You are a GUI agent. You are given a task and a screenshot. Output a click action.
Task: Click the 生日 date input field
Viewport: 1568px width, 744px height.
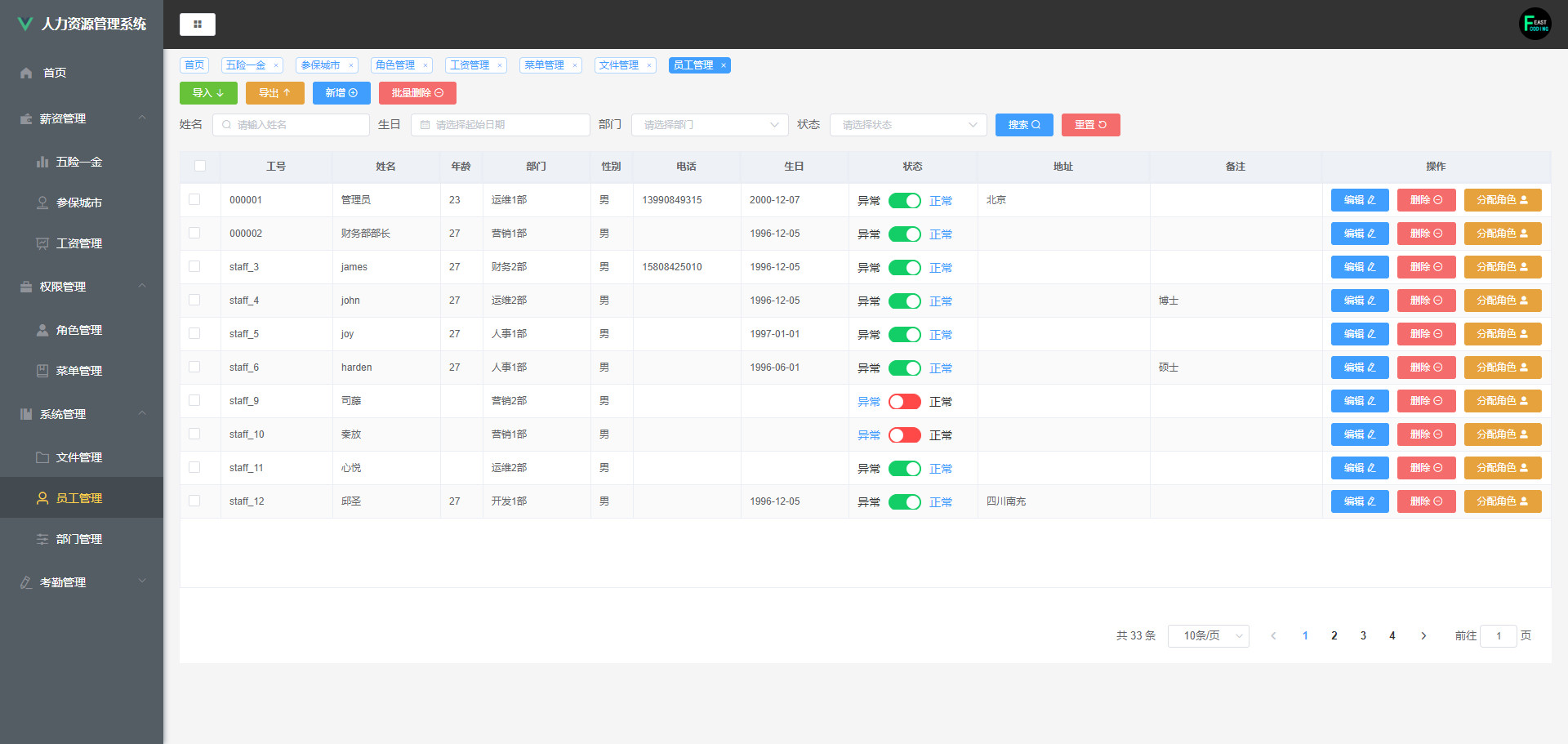click(500, 125)
